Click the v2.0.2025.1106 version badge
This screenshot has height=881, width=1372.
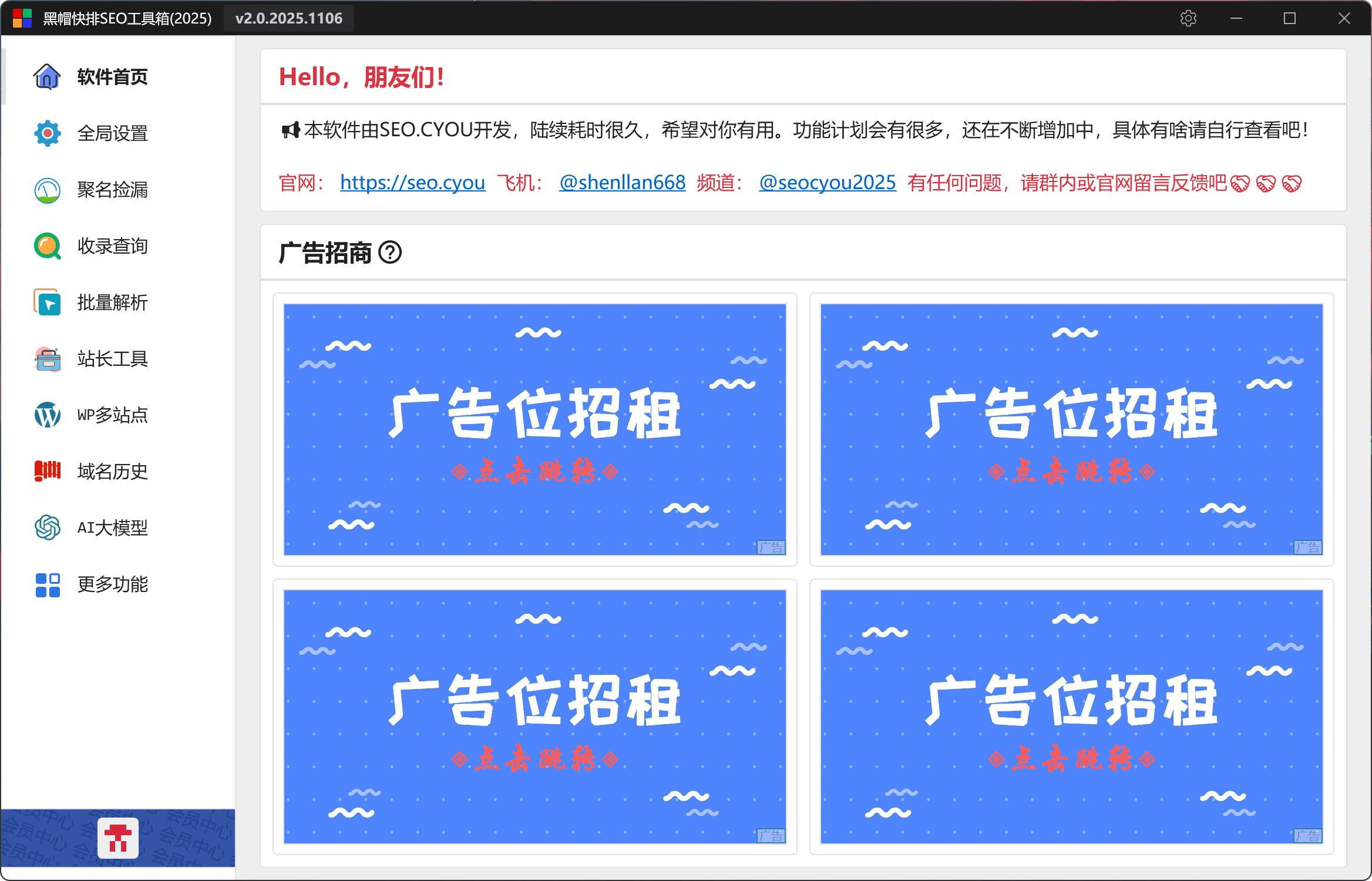coord(288,18)
